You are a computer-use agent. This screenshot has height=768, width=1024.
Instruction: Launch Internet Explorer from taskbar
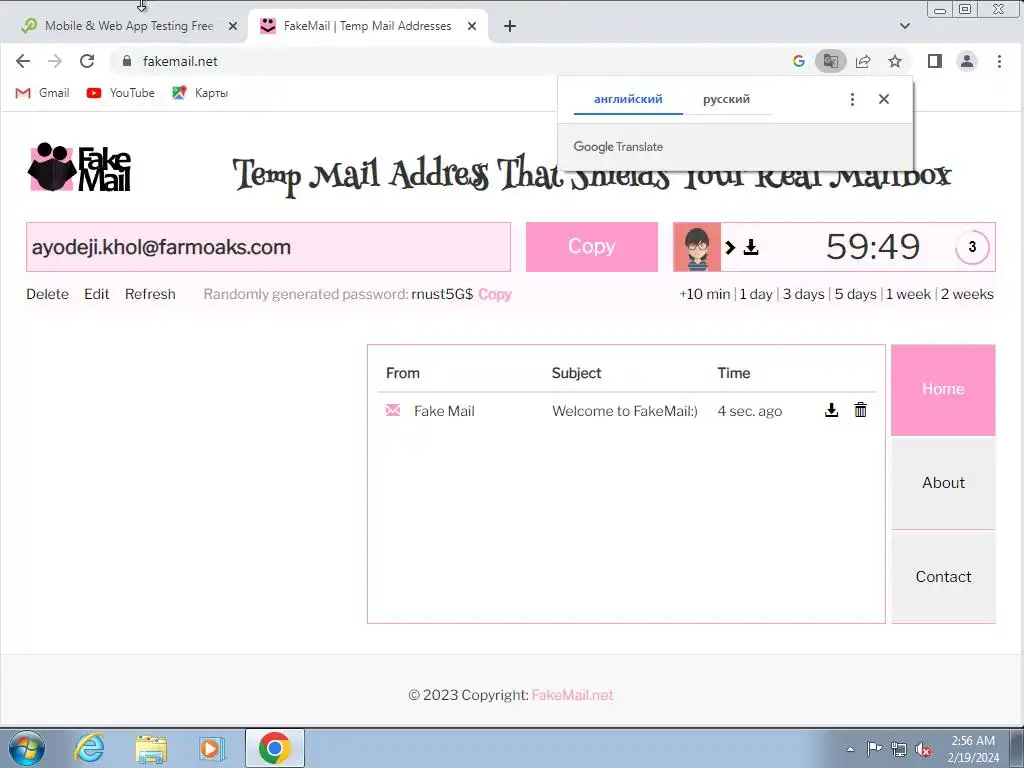pos(89,748)
